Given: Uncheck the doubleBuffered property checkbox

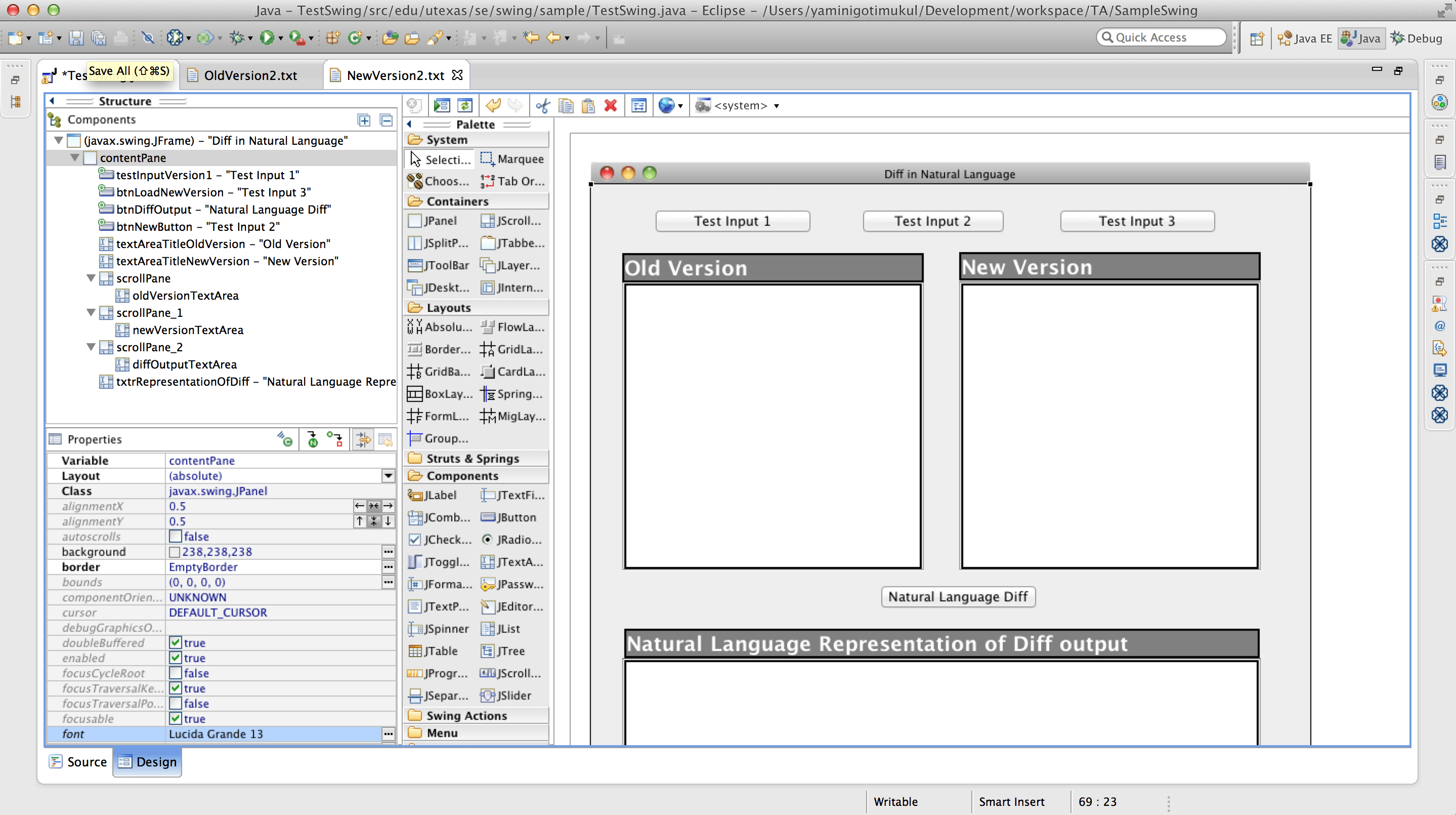Looking at the screenshot, I should (x=175, y=642).
